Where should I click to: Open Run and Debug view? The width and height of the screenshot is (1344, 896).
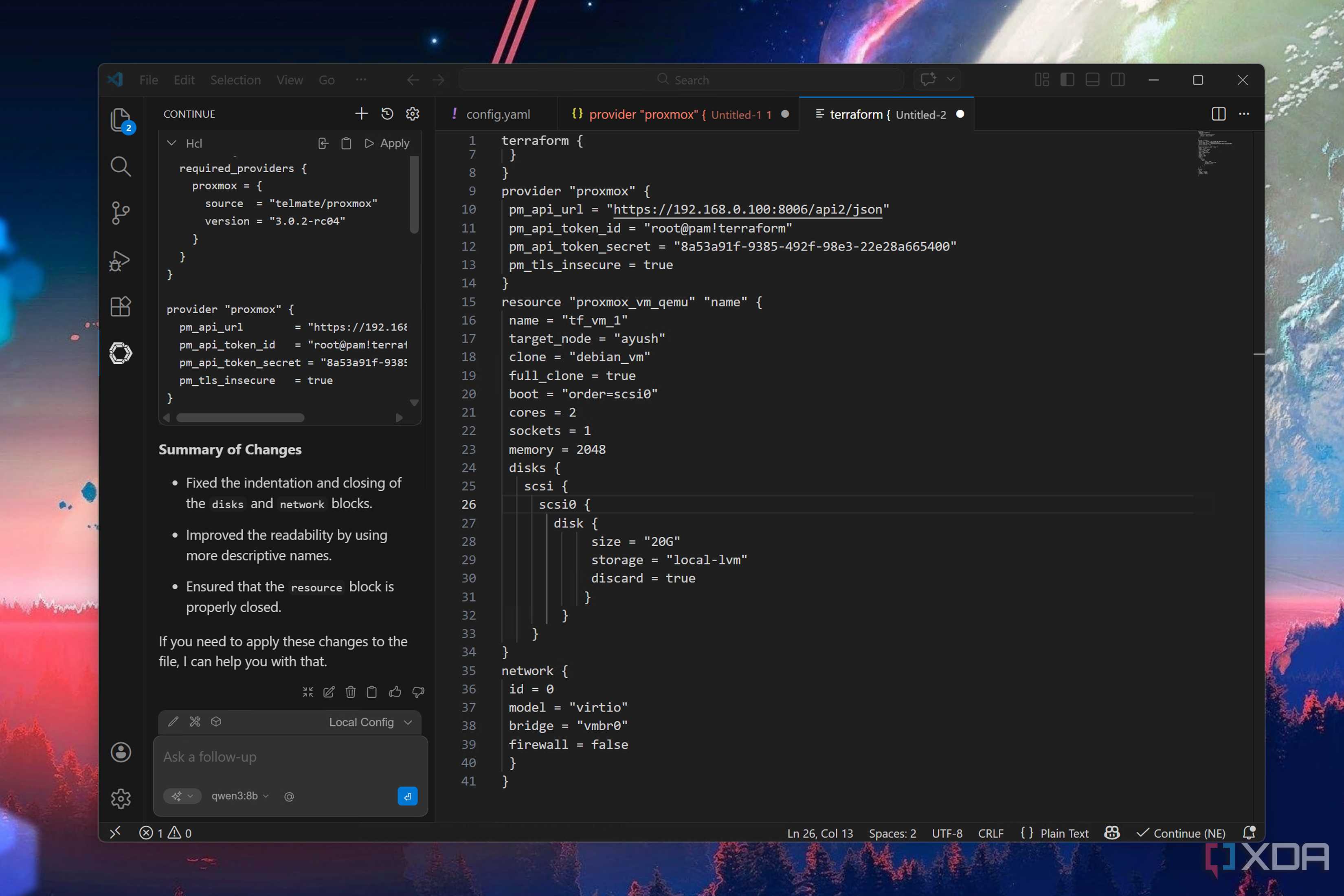pyautogui.click(x=119, y=261)
